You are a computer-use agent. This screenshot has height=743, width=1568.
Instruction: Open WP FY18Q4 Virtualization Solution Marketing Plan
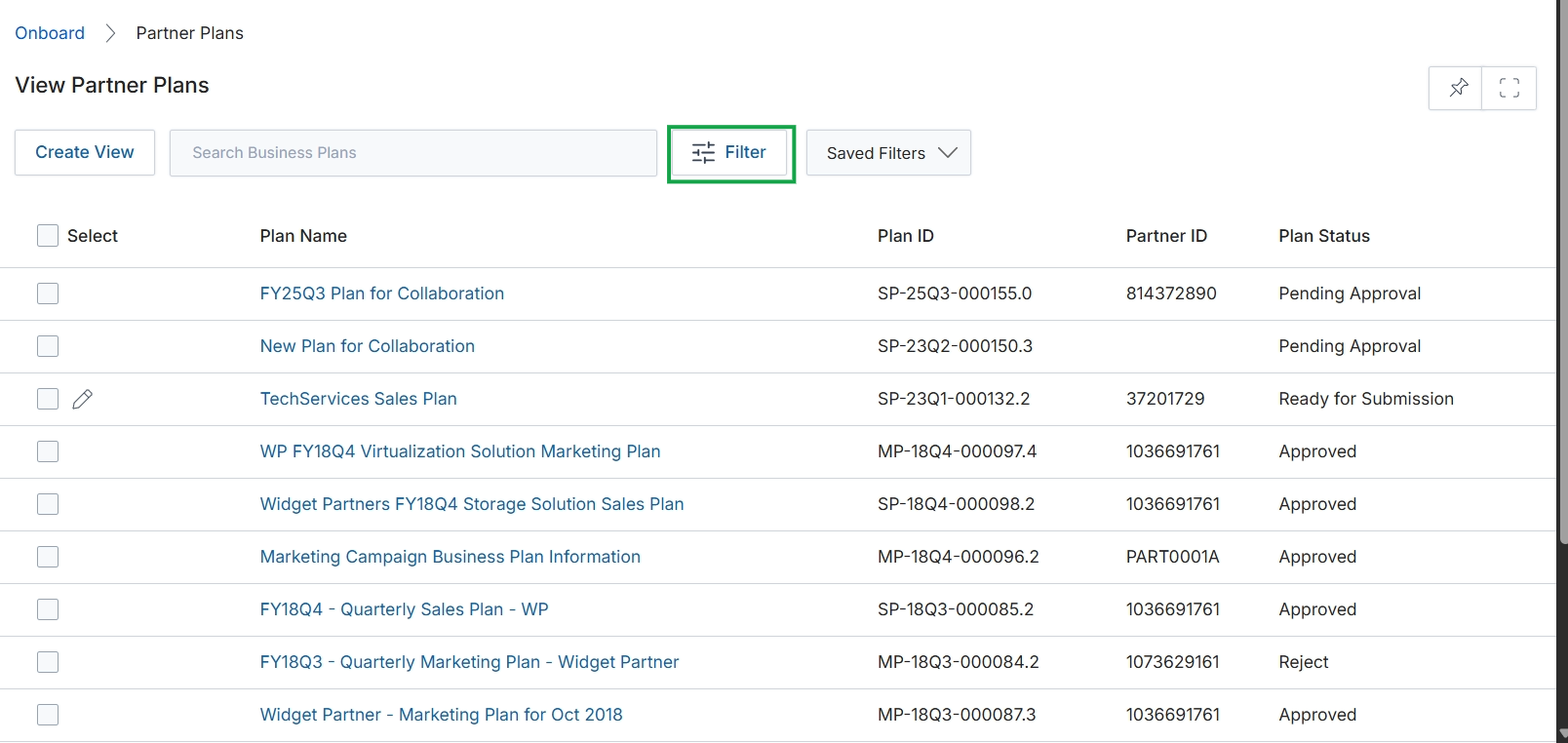(460, 451)
